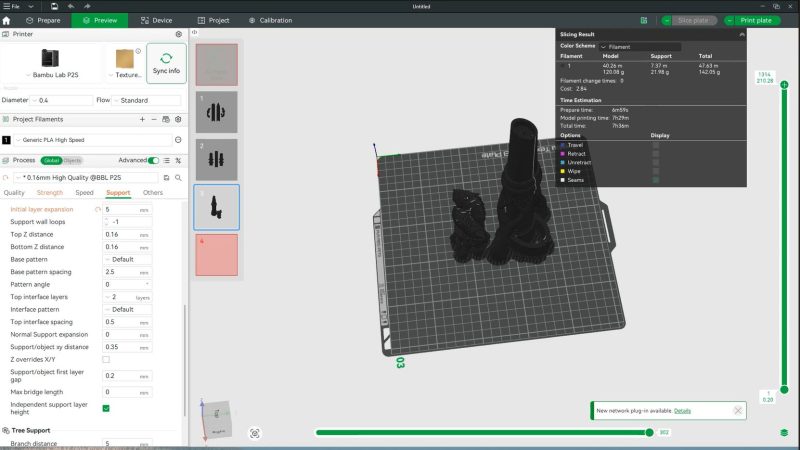This screenshot has width=800, height=450.
Task: Click the fit-view icon below the viewport
Action: pos(255,433)
